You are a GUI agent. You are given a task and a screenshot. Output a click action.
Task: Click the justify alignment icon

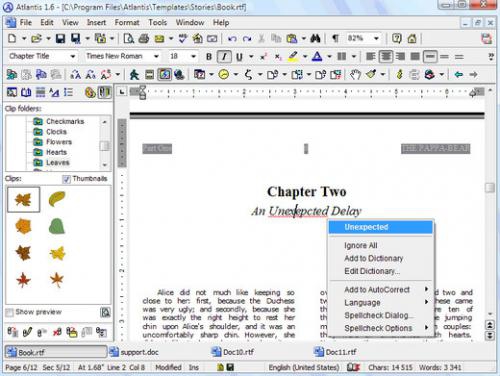[x=415, y=57]
